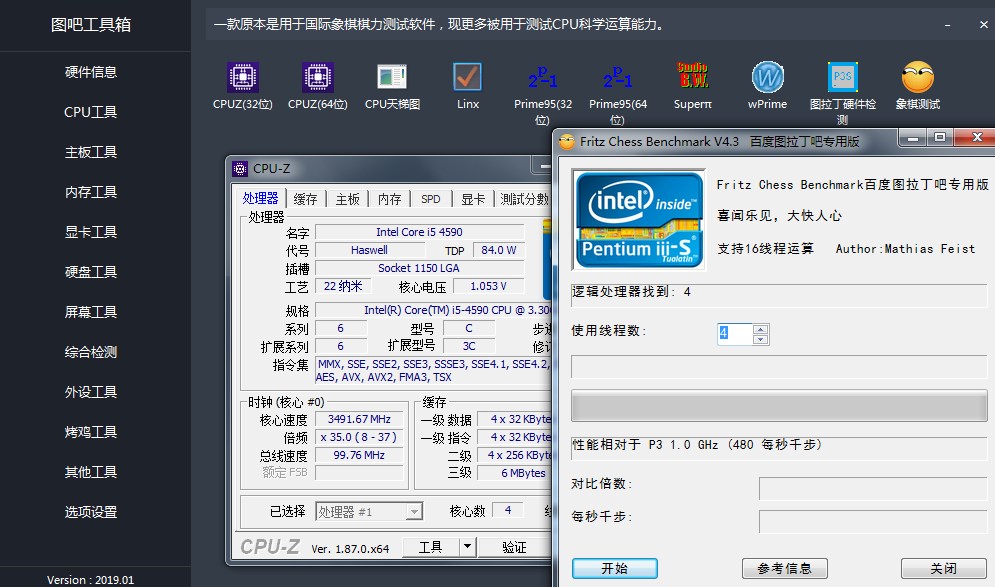This screenshot has height=587, width=995.
Task: Click the Haswell codename value
Action: pyautogui.click(x=369, y=250)
